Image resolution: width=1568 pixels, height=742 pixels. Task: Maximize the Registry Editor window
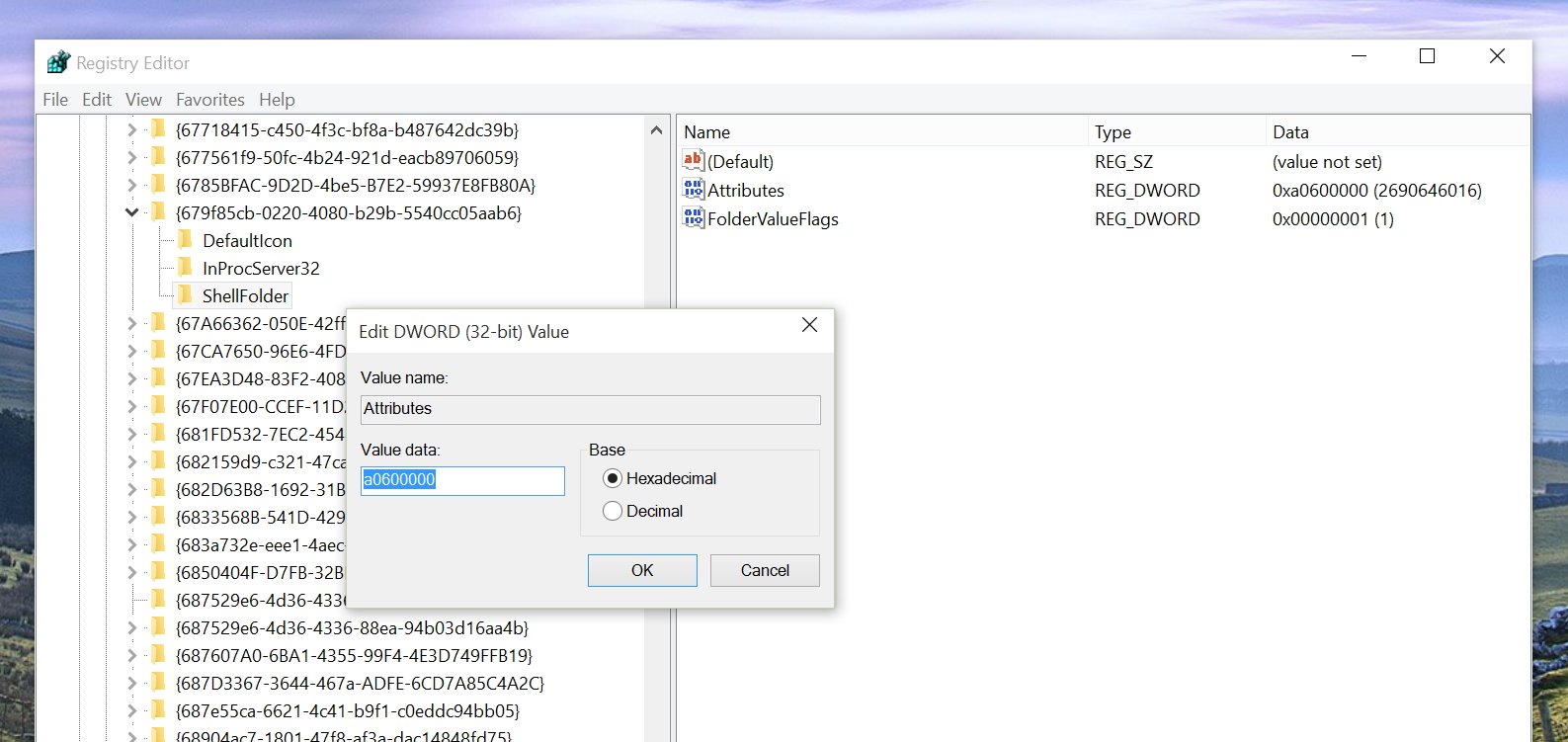(x=1427, y=56)
